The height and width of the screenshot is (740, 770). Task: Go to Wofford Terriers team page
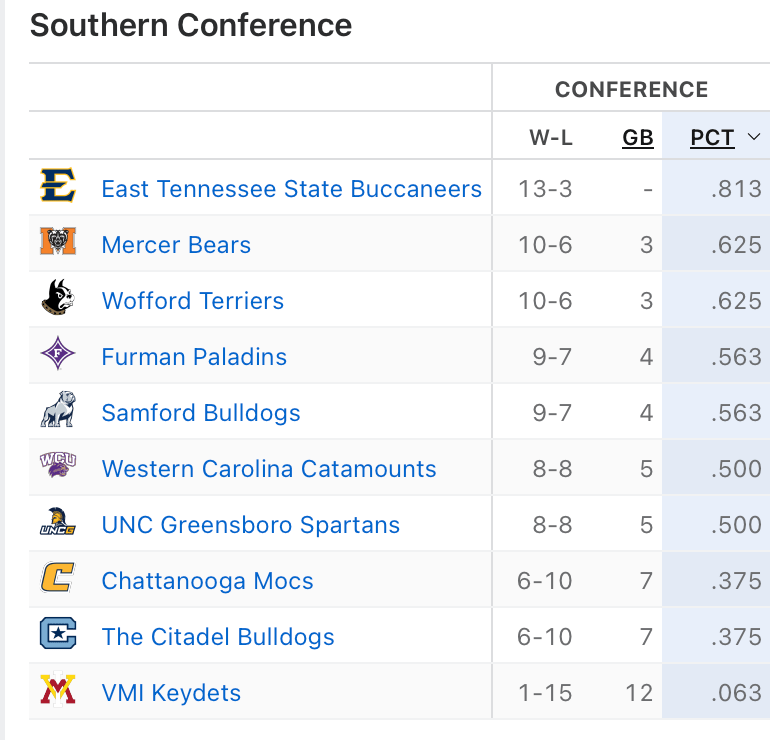pyautogui.click(x=193, y=301)
